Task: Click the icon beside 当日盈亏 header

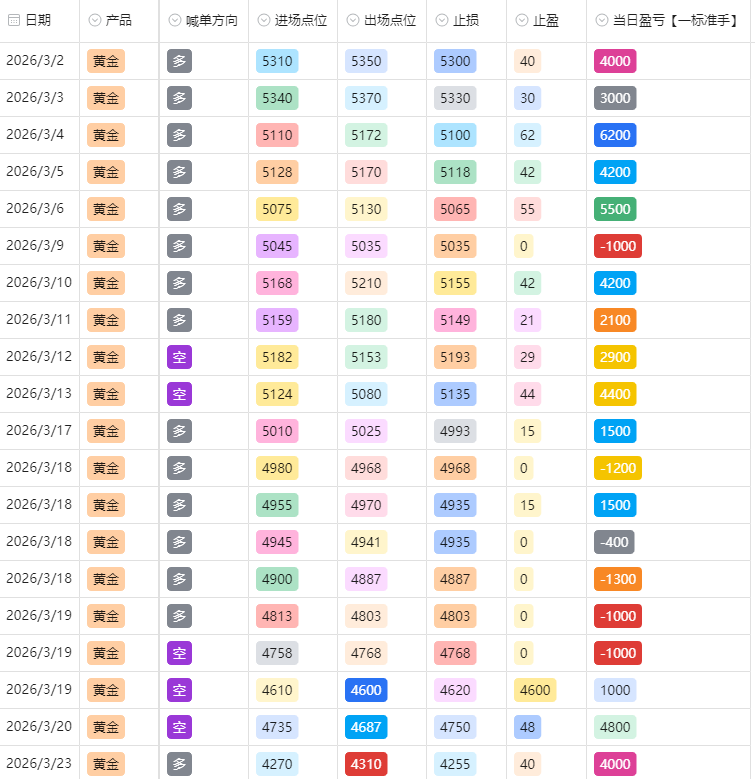Action: [602, 20]
